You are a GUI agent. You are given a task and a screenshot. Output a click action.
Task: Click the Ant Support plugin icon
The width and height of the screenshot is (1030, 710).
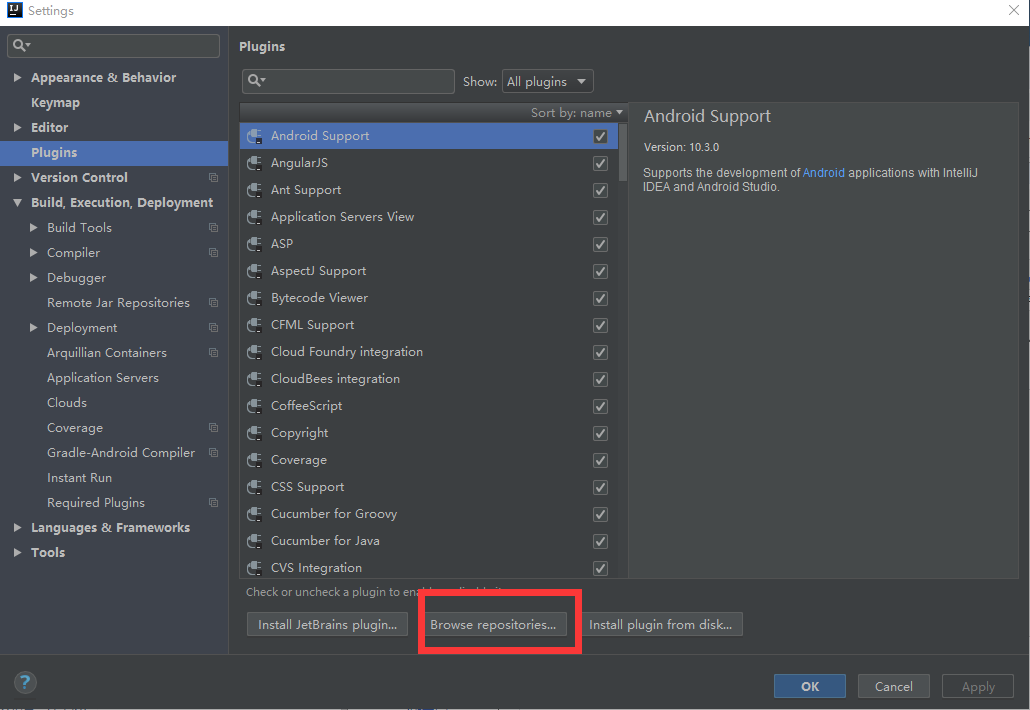[254, 190]
